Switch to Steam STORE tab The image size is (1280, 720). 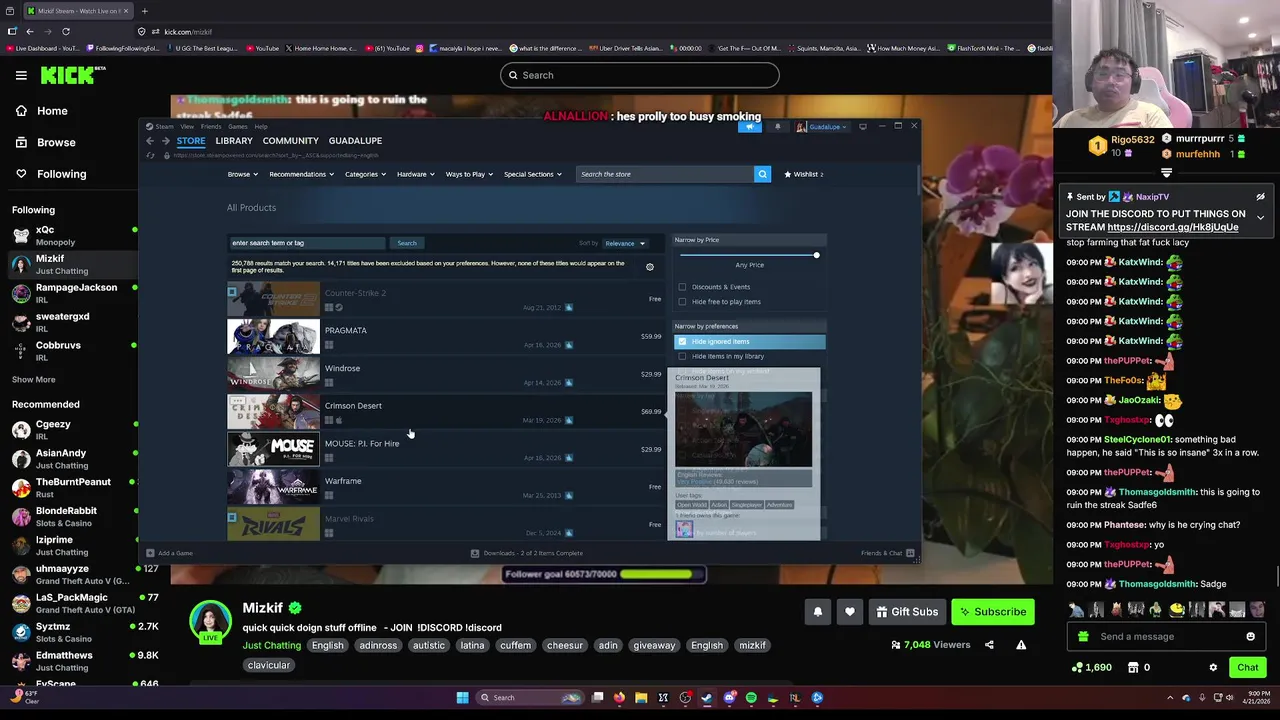click(x=191, y=141)
